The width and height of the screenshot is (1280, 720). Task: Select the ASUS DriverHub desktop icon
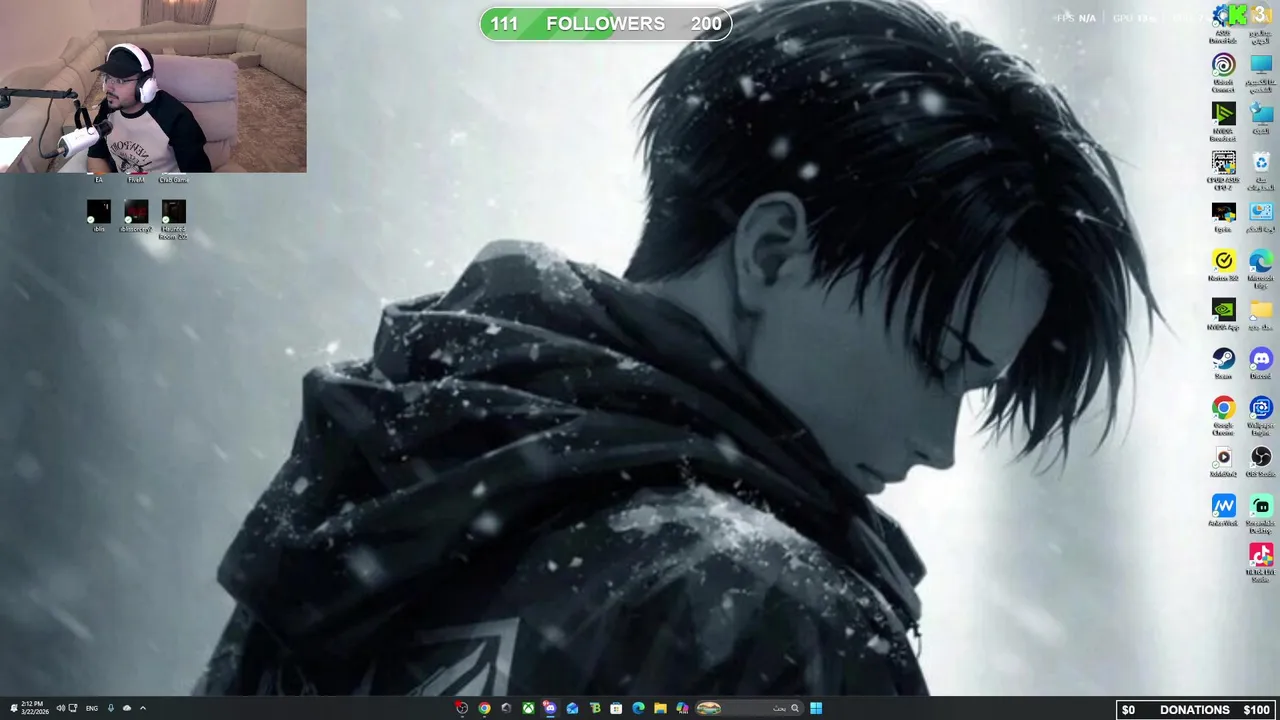point(1223,25)
